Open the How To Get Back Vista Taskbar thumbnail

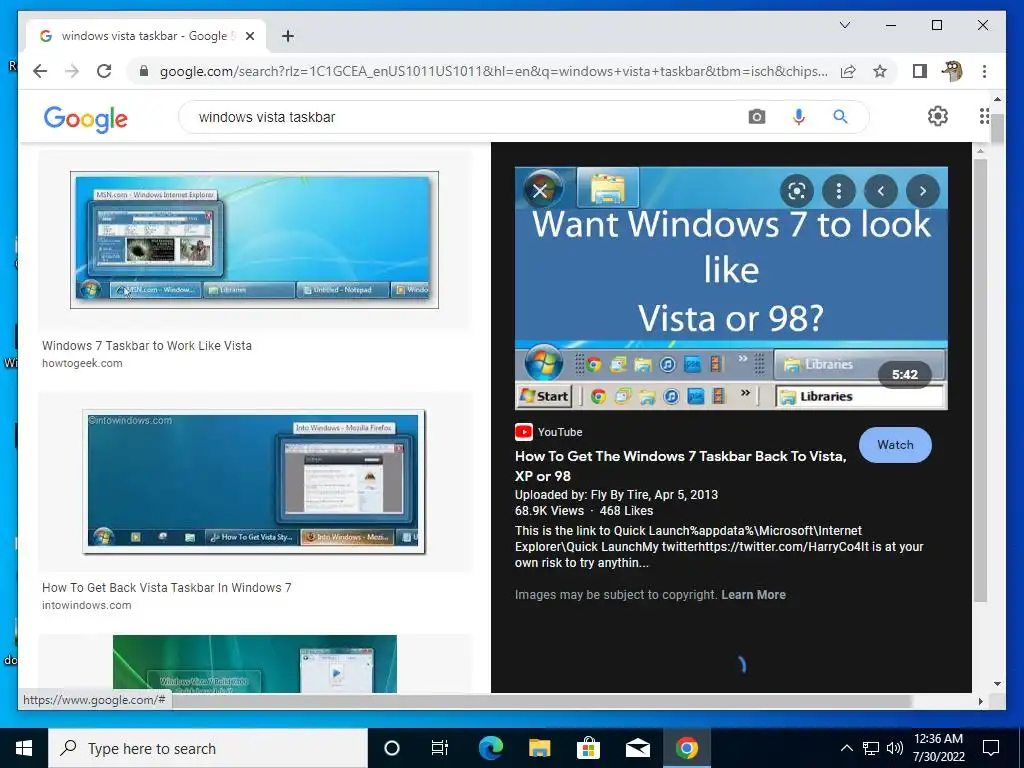[254, 481]
